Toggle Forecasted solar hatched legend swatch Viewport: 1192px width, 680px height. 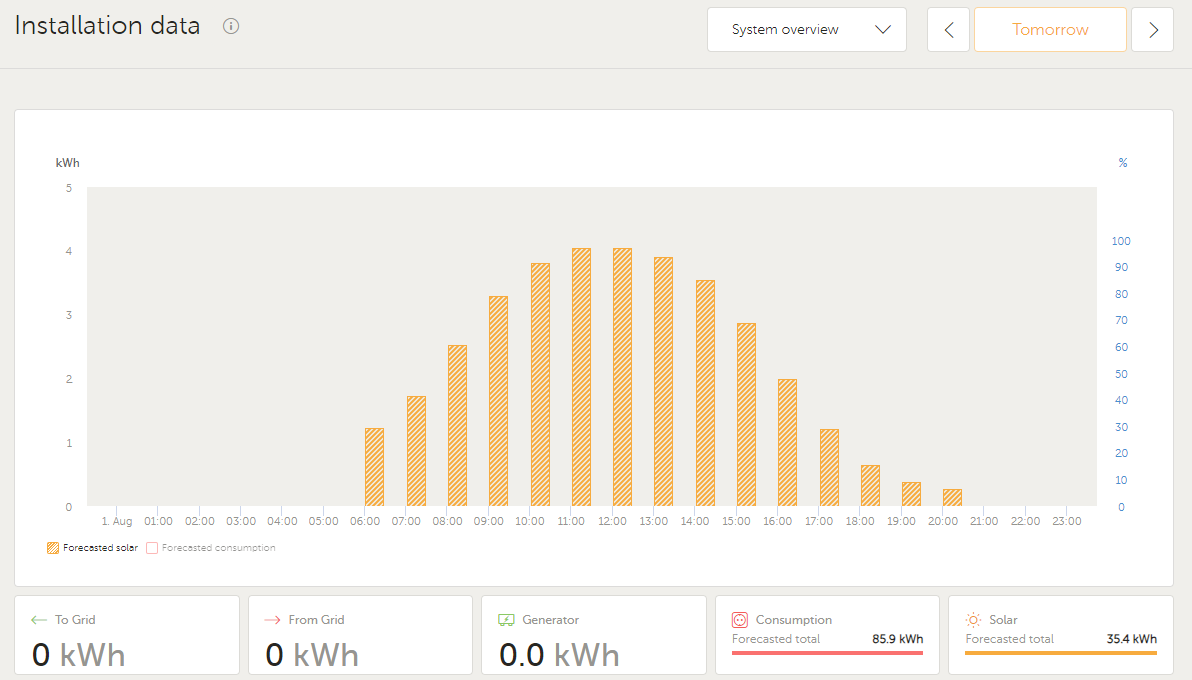pos(52,548)
